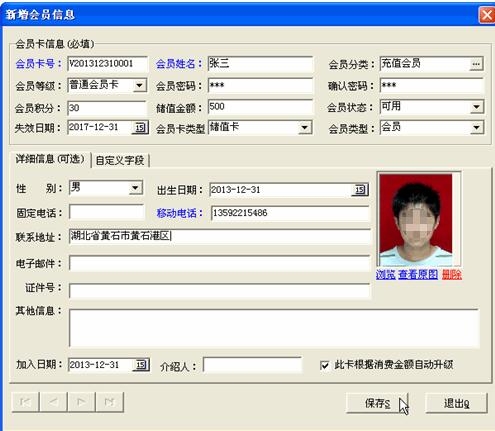This screenshot has width=495, height=431.
Task: Go to next record navigation button
Action: [x=81, y=402]
